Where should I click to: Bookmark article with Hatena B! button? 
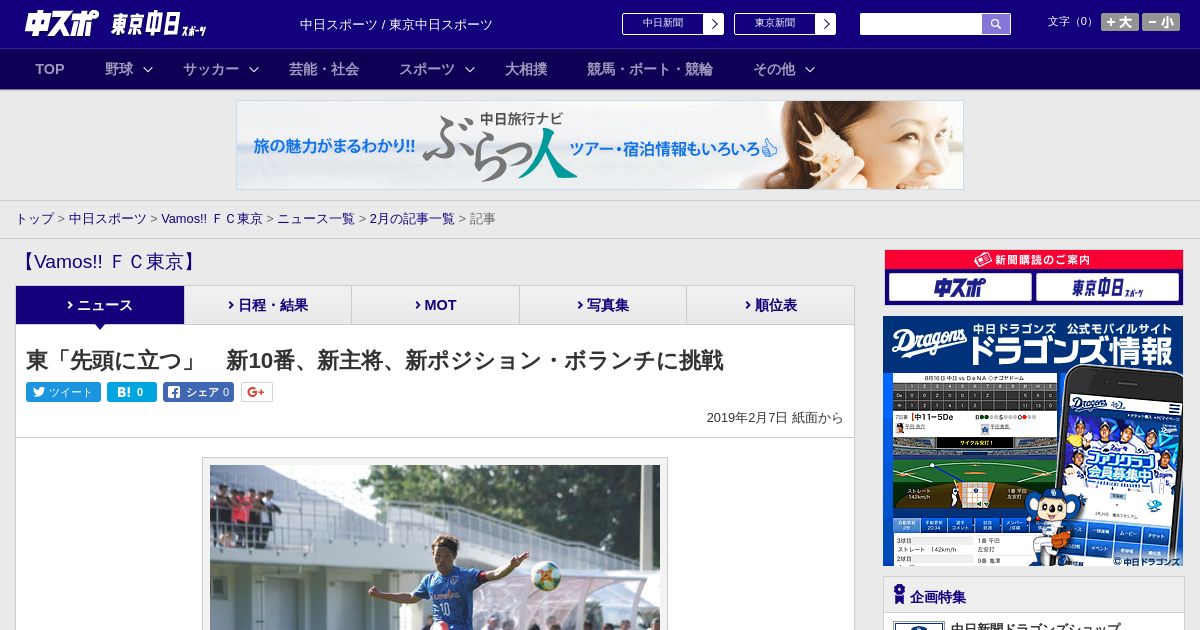(x=132, y=392)
